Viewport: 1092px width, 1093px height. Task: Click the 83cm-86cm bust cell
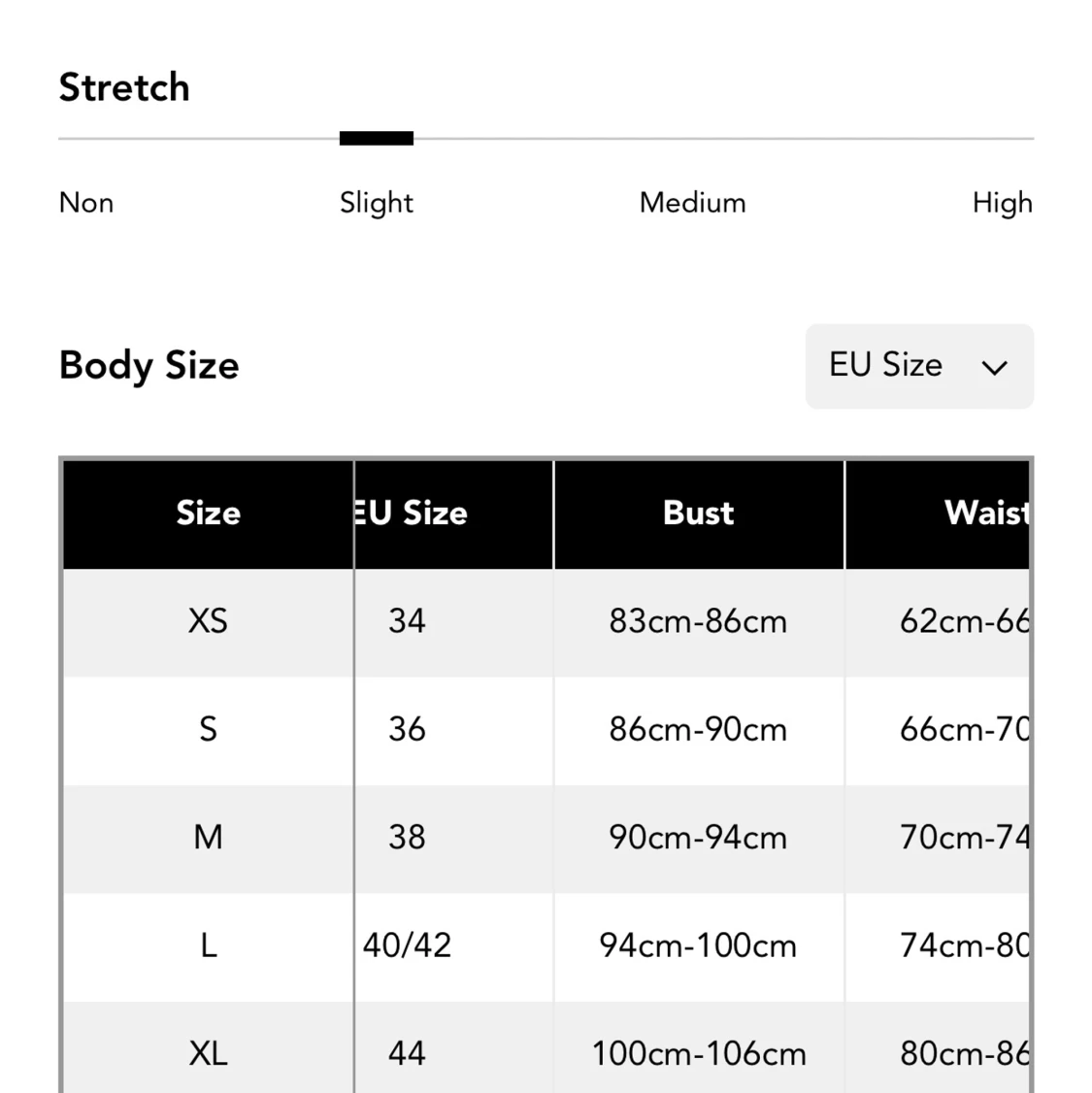coord(698,621)
